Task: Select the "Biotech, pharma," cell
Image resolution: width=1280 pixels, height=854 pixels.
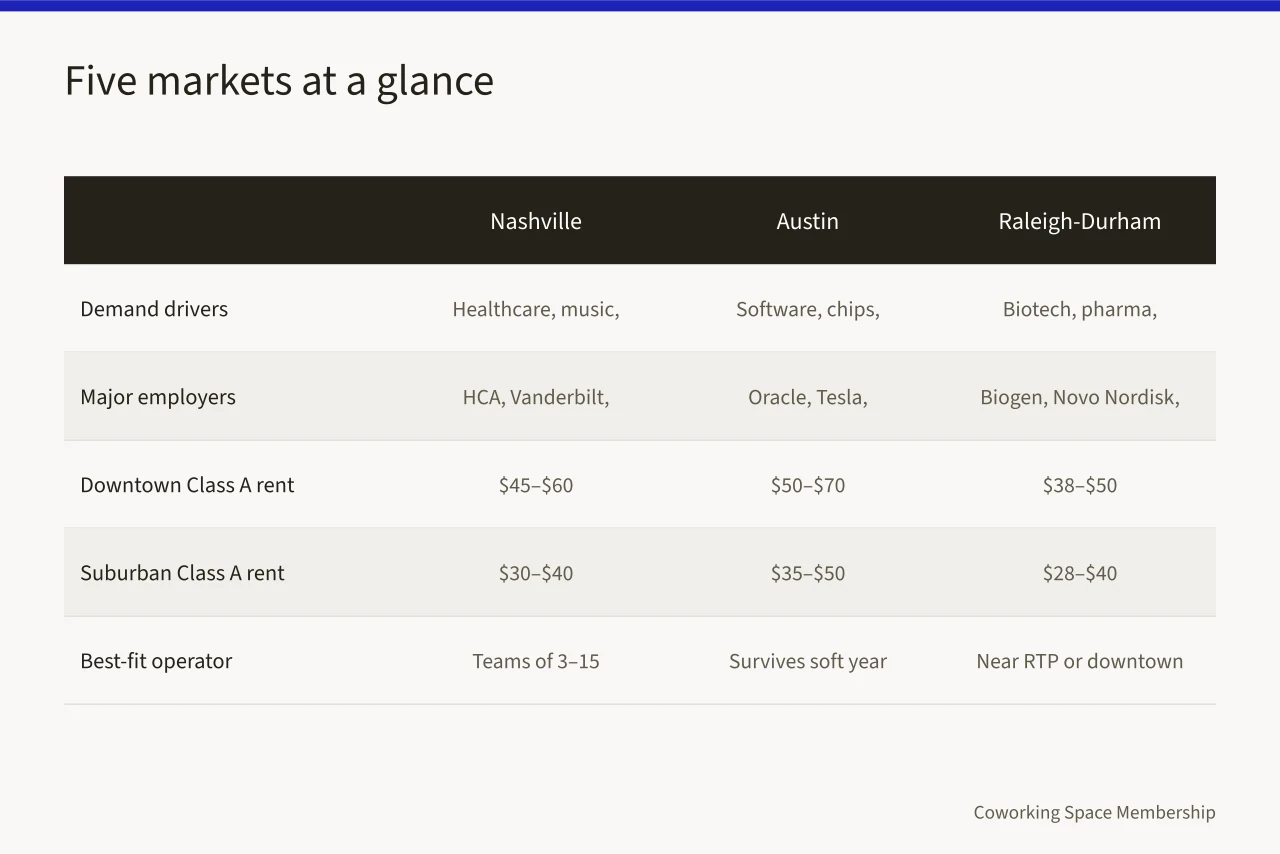Action: pos(1080,309)
